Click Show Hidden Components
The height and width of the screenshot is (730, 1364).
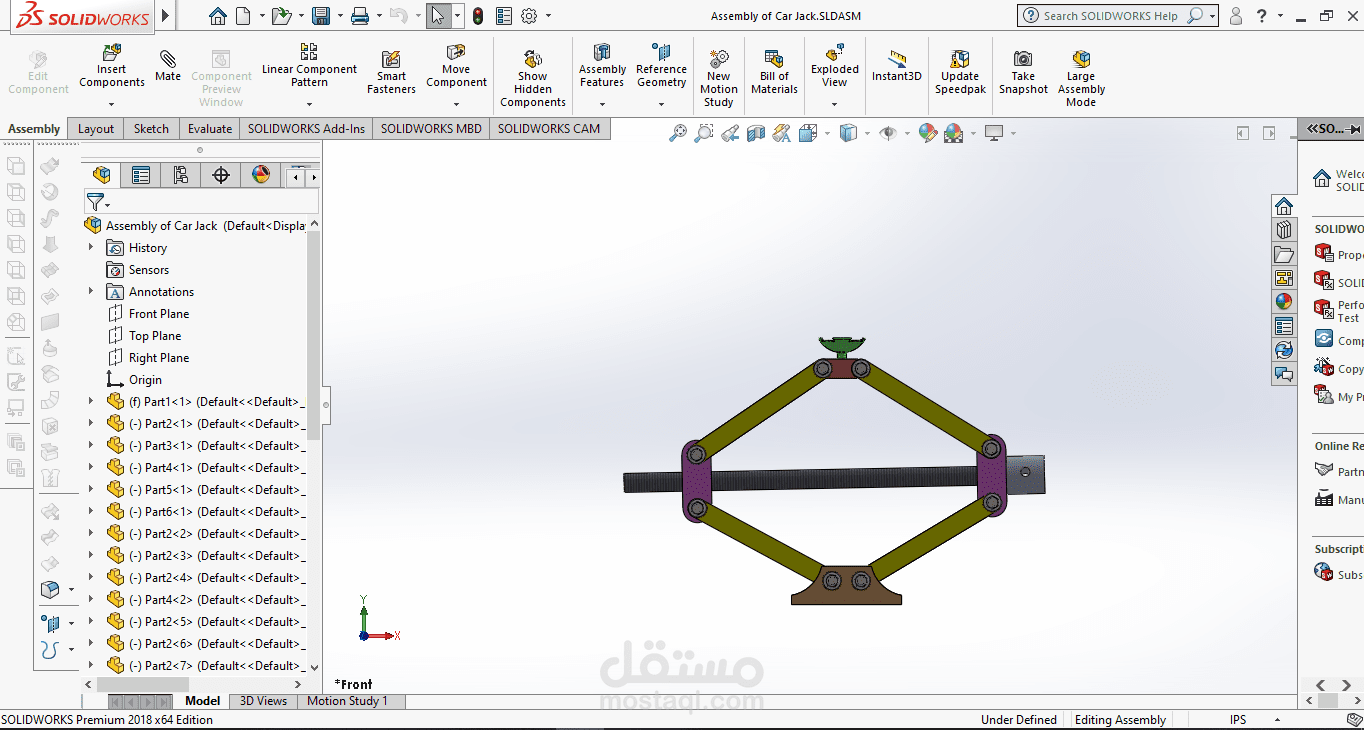pyautogui.click(x=533, y=78)
